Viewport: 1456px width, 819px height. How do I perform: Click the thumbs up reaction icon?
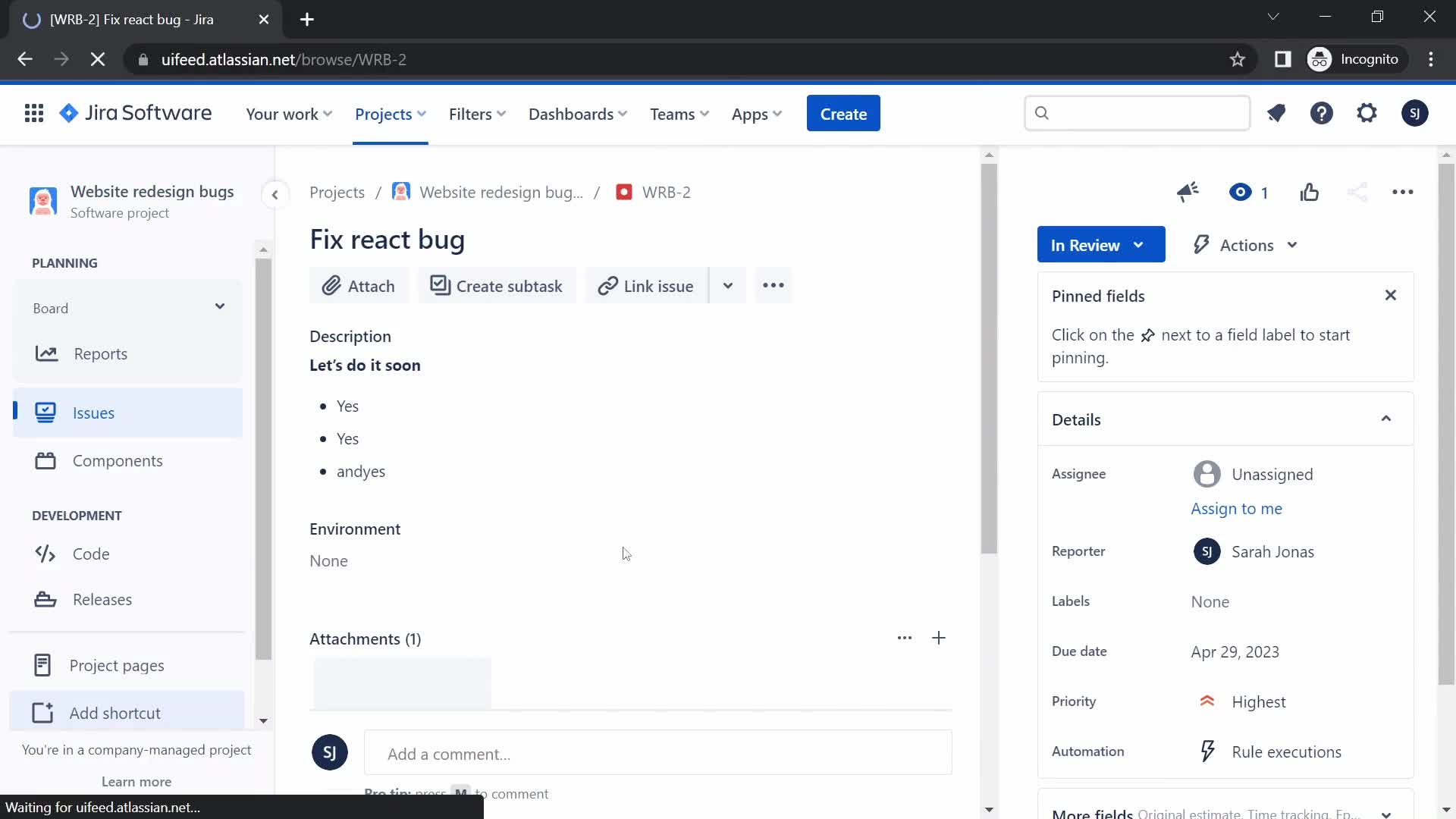click(x=1310, y=192)
